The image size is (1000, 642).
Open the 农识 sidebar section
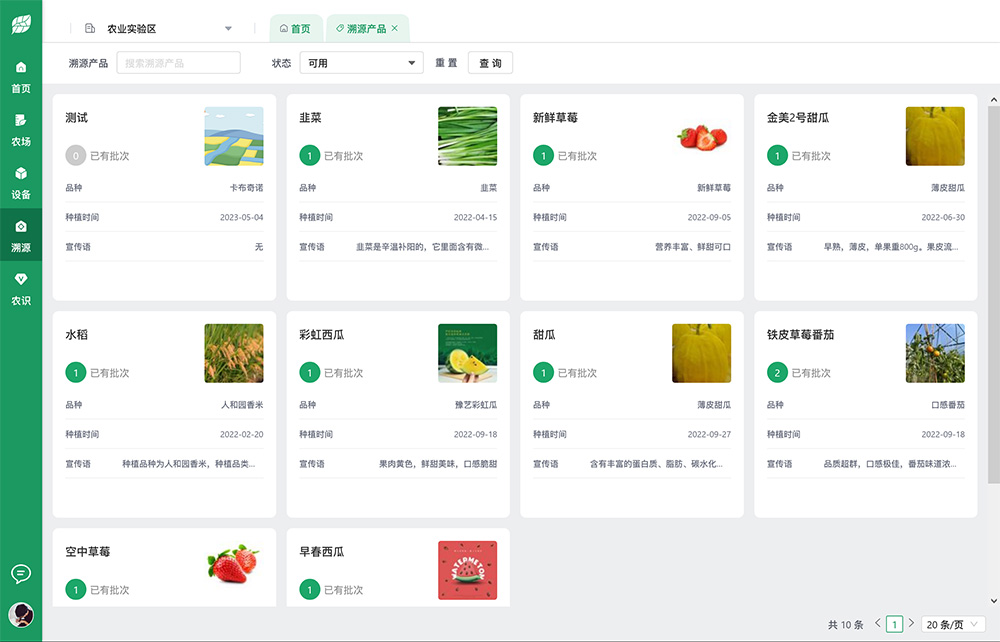pos(21,289)
